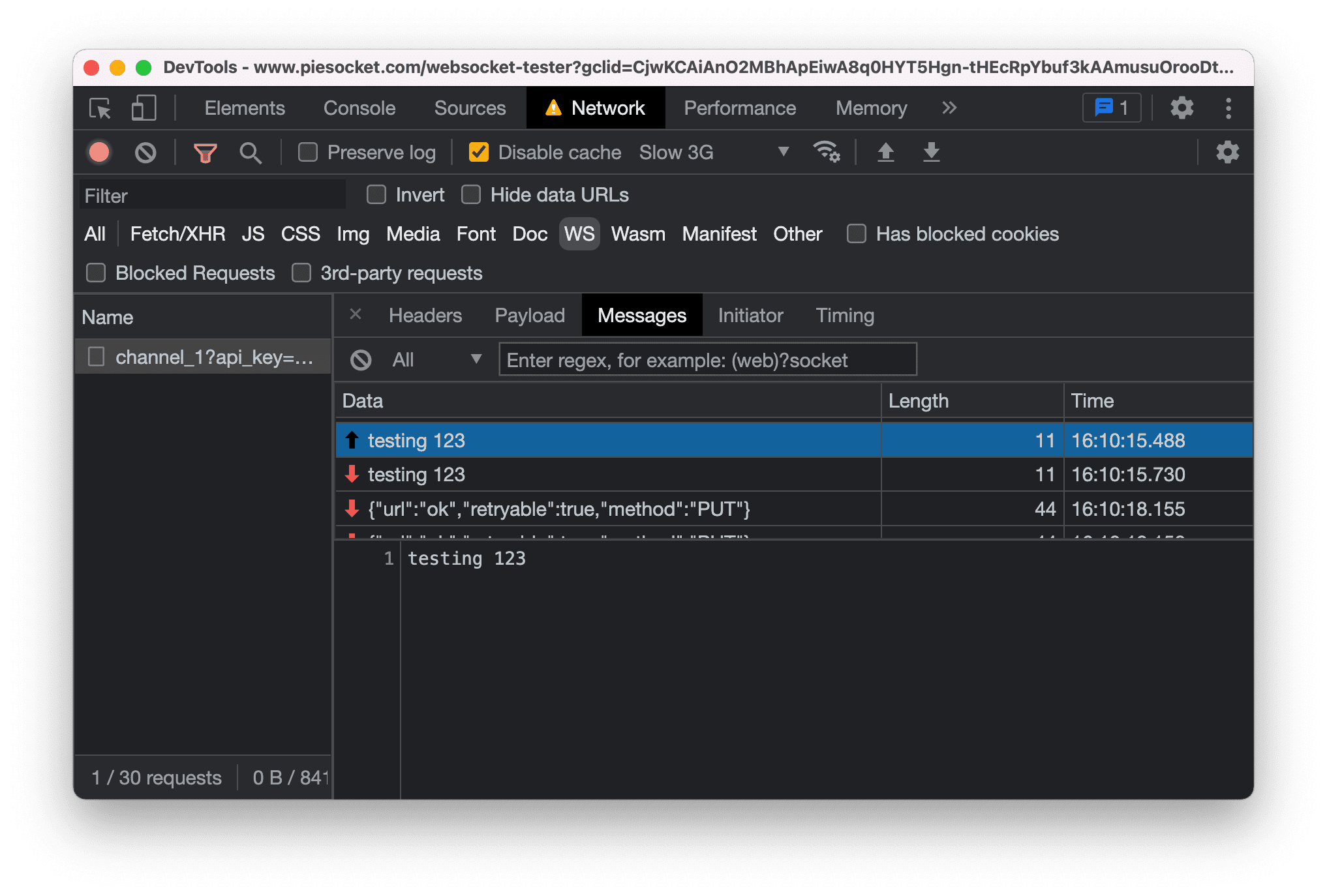The image size is (1327, 896).
Task: Expand the All messages filter dropdown
Action: pos(475,358)
